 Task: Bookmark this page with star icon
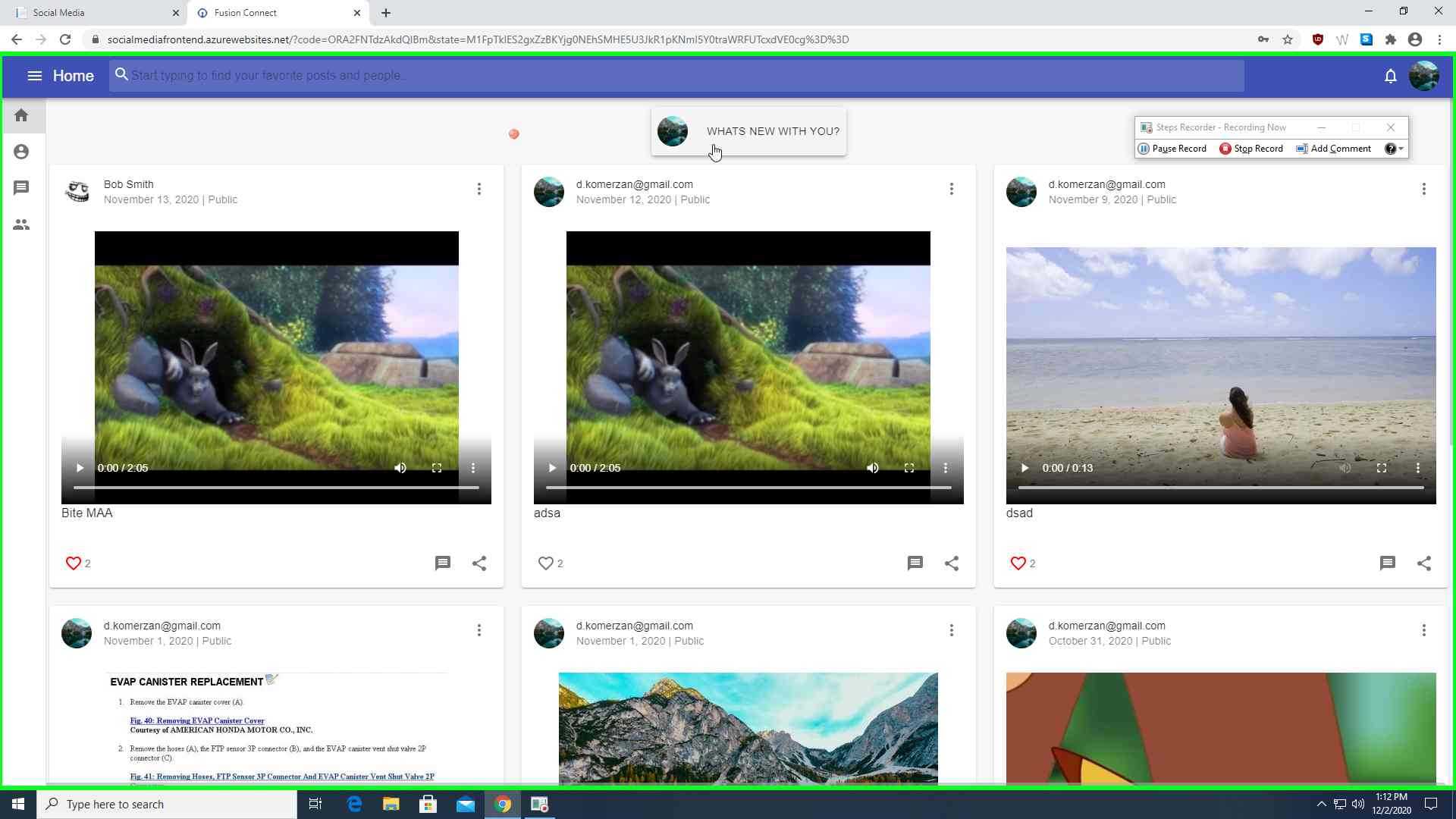click(1288, 39)
